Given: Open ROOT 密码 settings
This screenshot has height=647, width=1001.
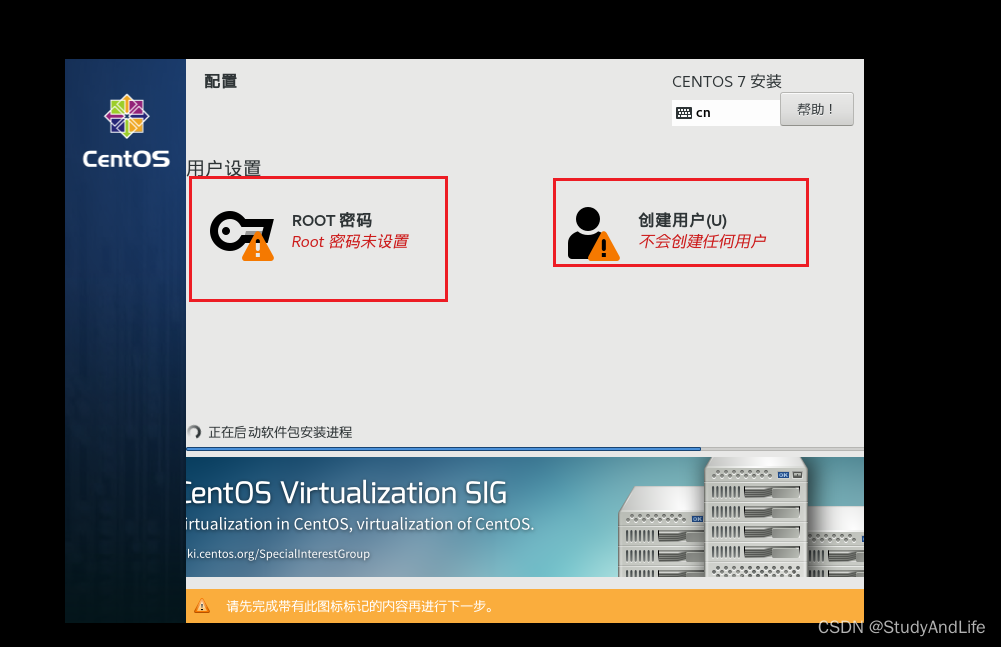Looking at the screenshot, I should (x=319, y=239).
